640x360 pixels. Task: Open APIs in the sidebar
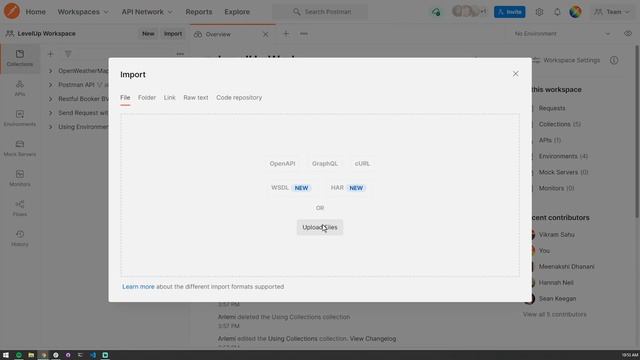tap(20, 88)
